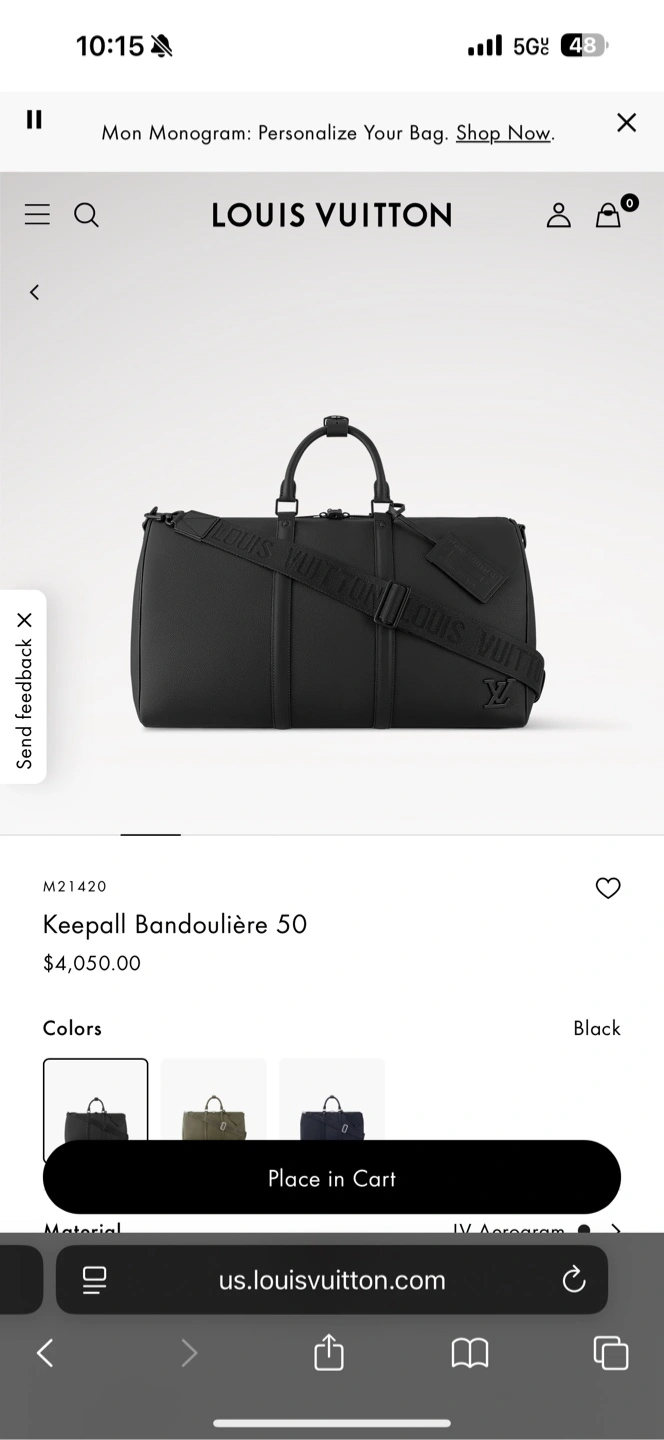This screenshot has width=664, height=1440.
Task: Dismiss the Mon Monogram announcement banner
Action: pyautogui.click(x=627, y=122)
